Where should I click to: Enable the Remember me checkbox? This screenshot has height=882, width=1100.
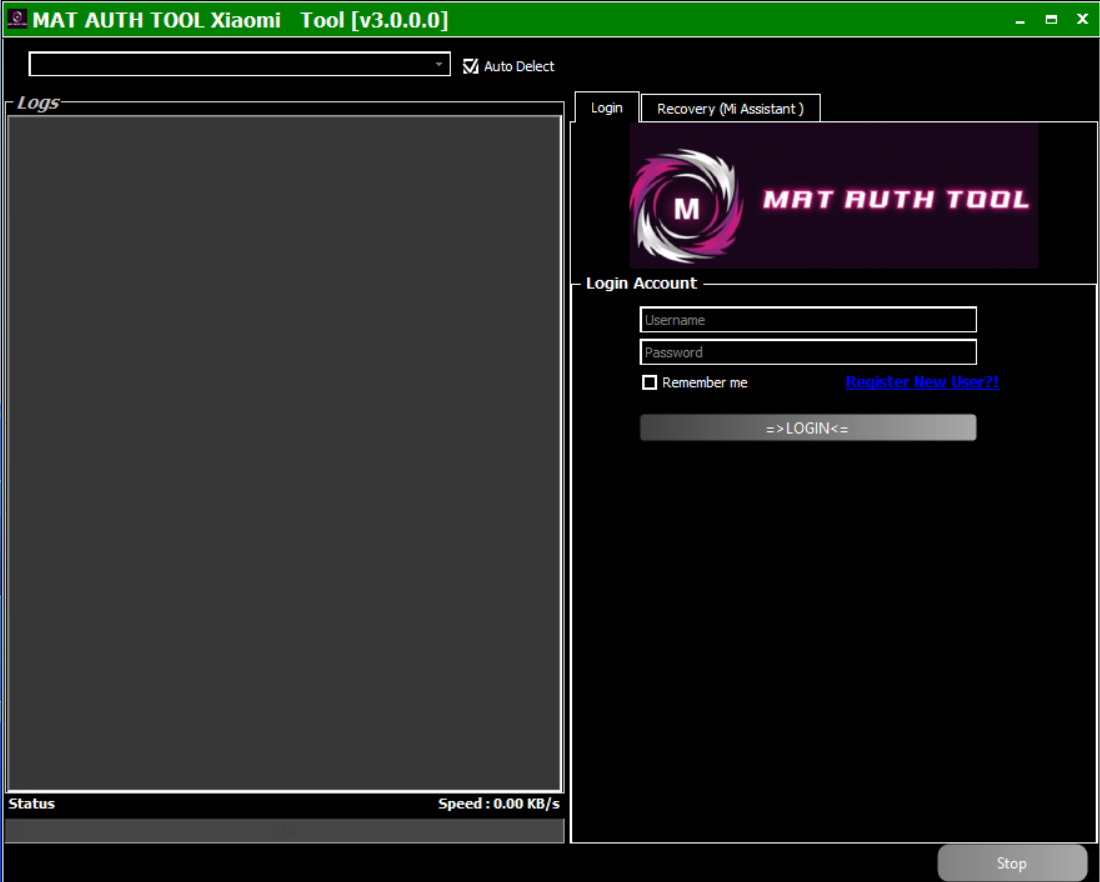650,383
